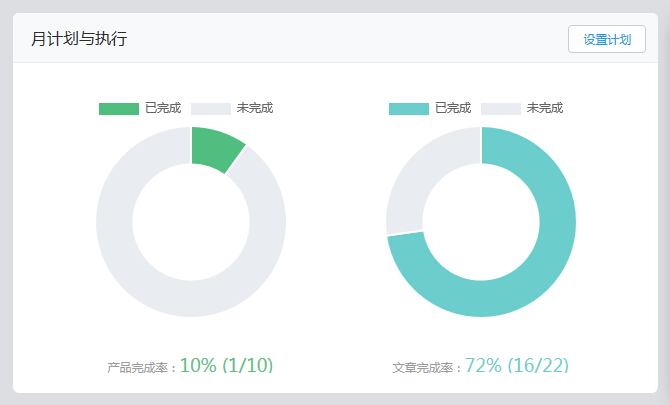Image resolution: width=670 pixels, height=405 pixels.
Task: Click the 产品完成率 label
Action: click(142, 368)
